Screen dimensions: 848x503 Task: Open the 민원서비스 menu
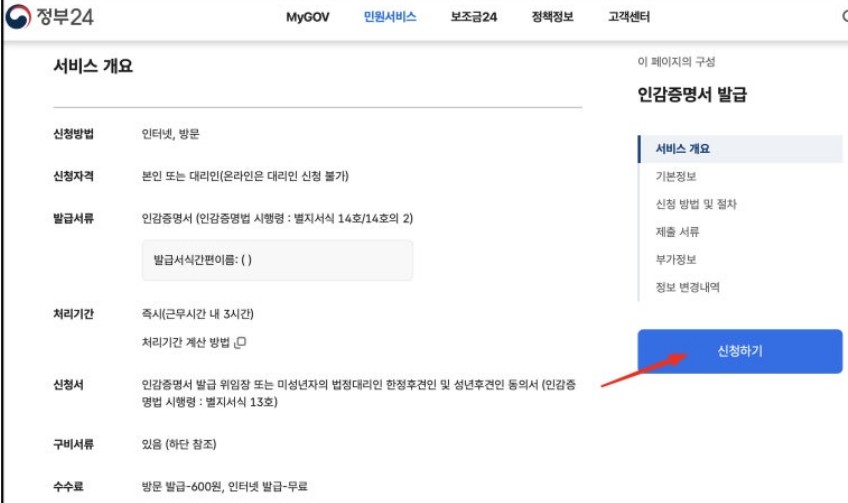click(x=390, y=17)
